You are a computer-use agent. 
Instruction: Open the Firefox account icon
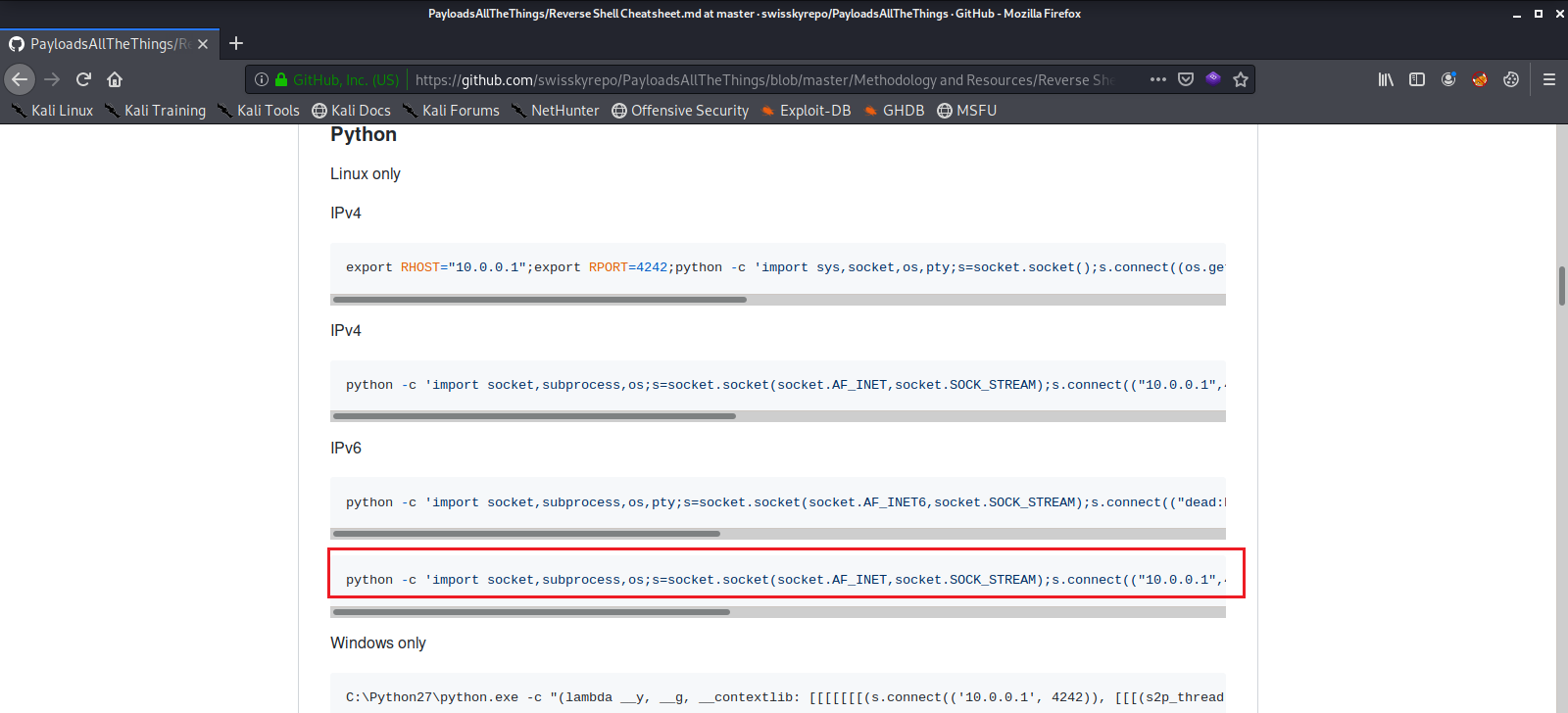tap(1448, 79)
